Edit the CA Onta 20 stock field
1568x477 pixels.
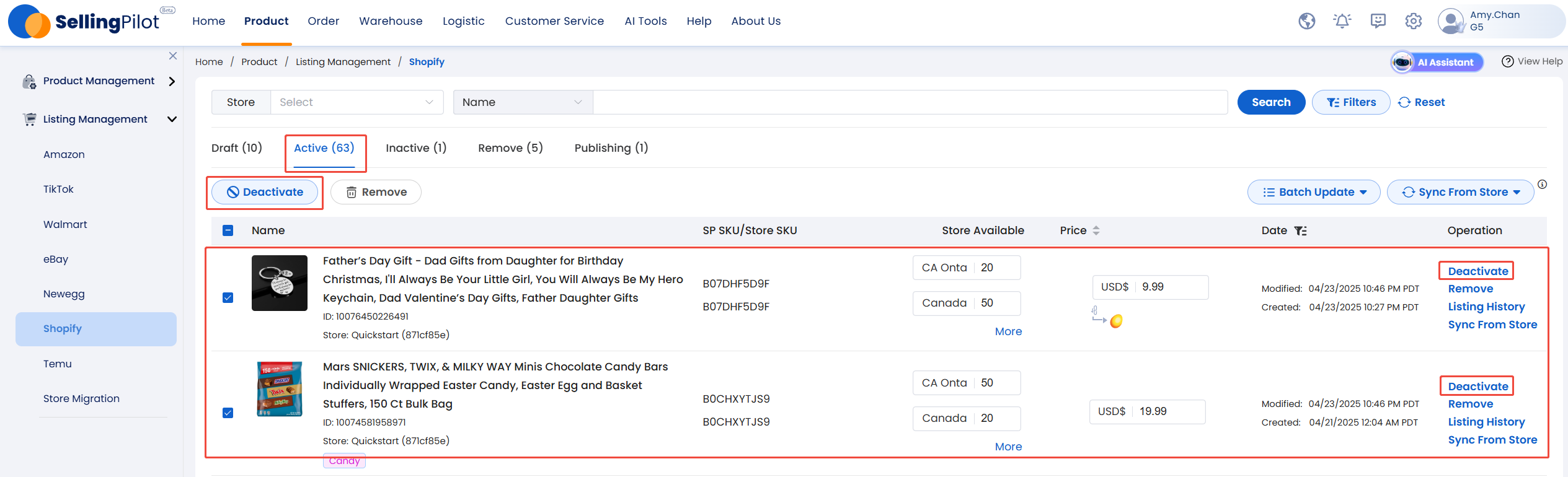(967, 268)
